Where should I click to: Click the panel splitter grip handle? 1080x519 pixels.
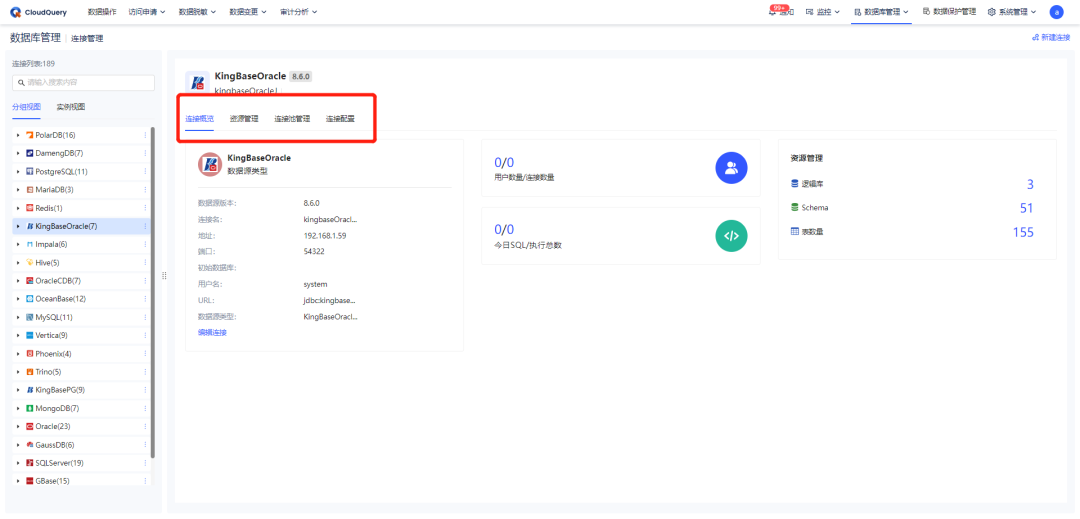point(164,275)
